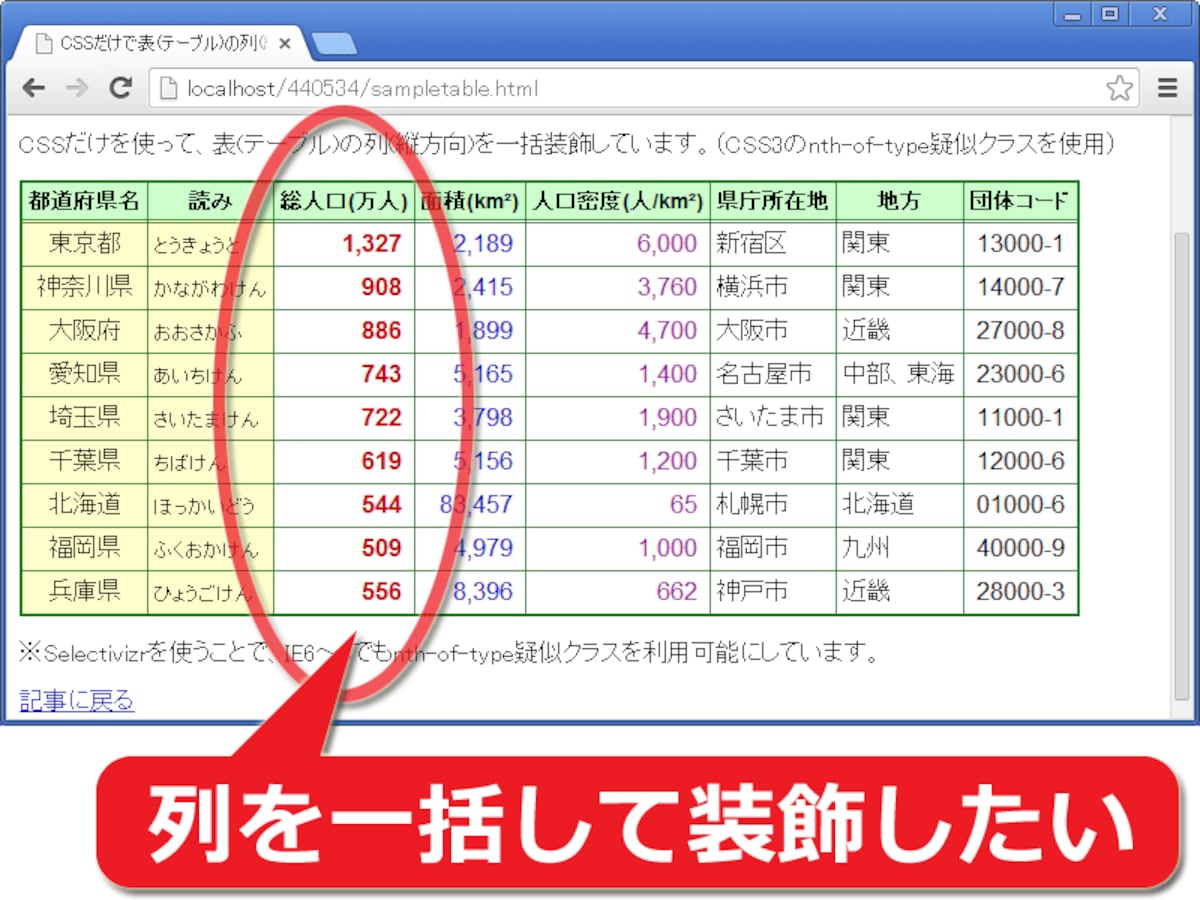The image size is (1200, 900).
Task: Click the 大阪府 cell
Action: click(x=84, y=330)
